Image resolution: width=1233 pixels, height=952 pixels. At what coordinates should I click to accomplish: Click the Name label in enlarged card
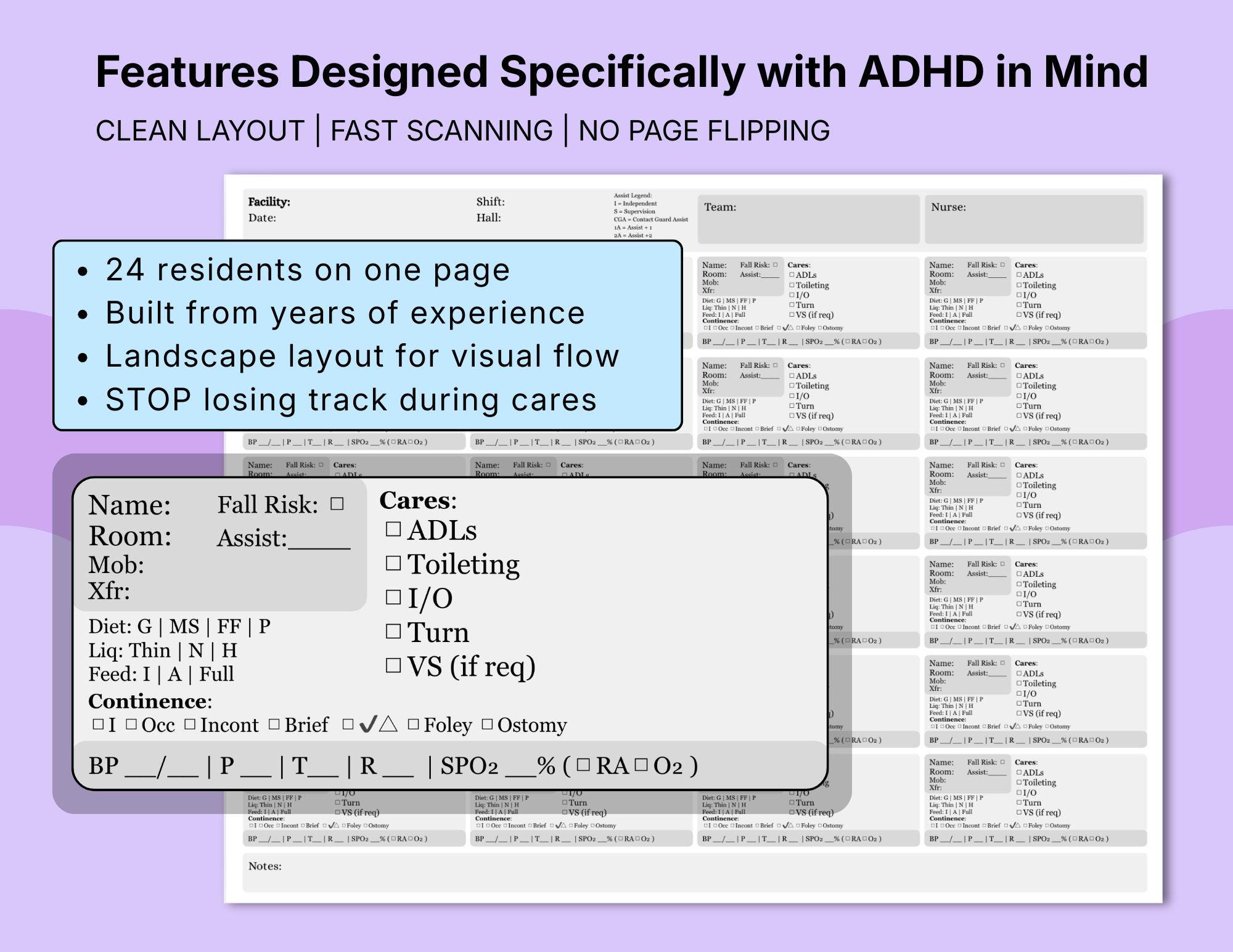129,505
